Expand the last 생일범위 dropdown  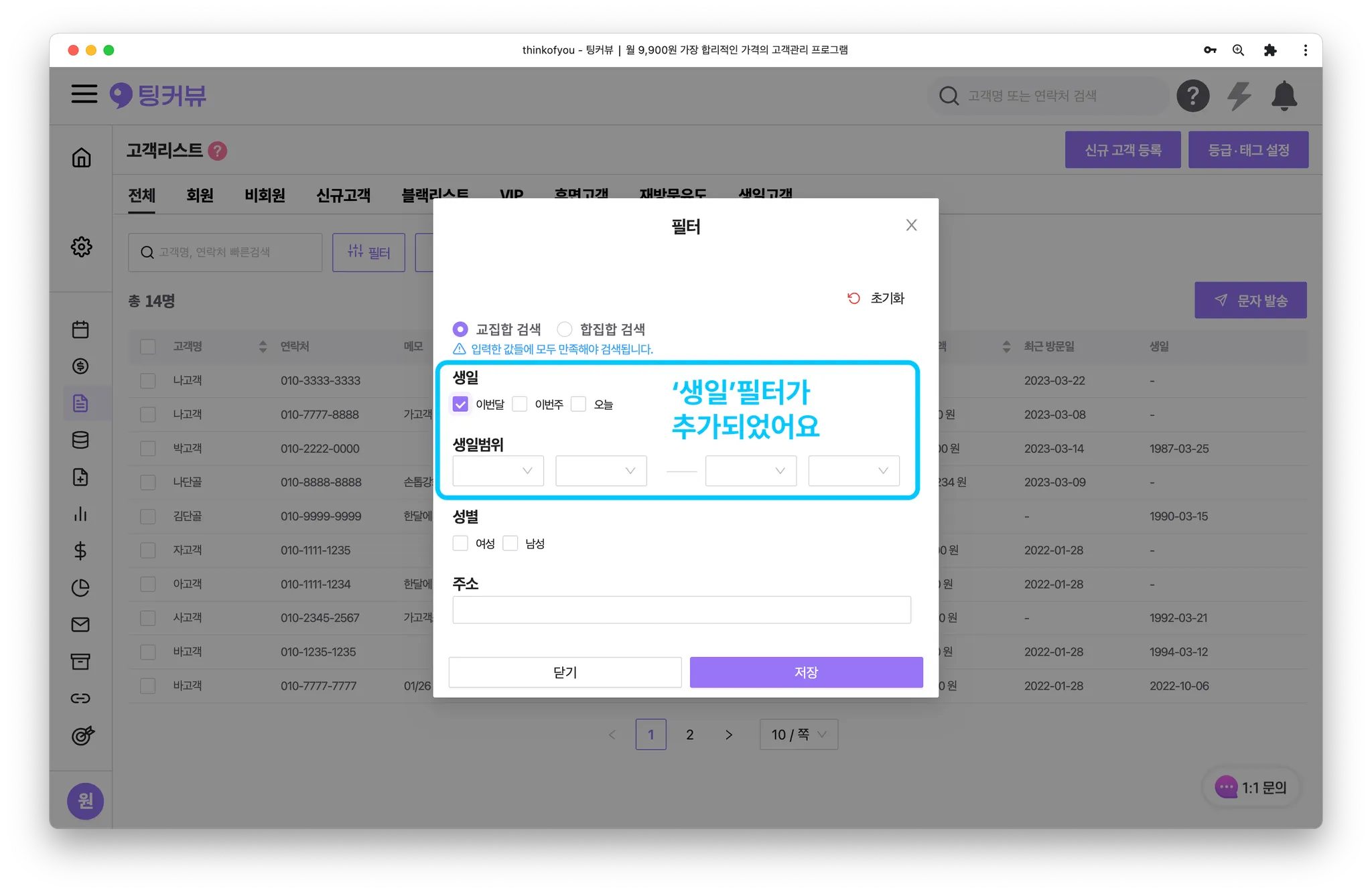pos(853,471)
